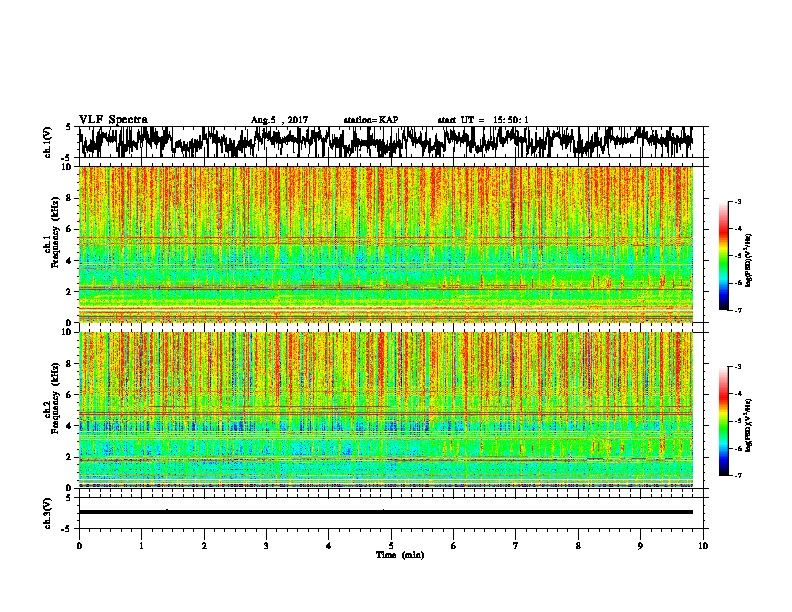792x612 pixels.
Task: Click the ch.1 color bar log PSD label
Action: click(x=749, y=261)
